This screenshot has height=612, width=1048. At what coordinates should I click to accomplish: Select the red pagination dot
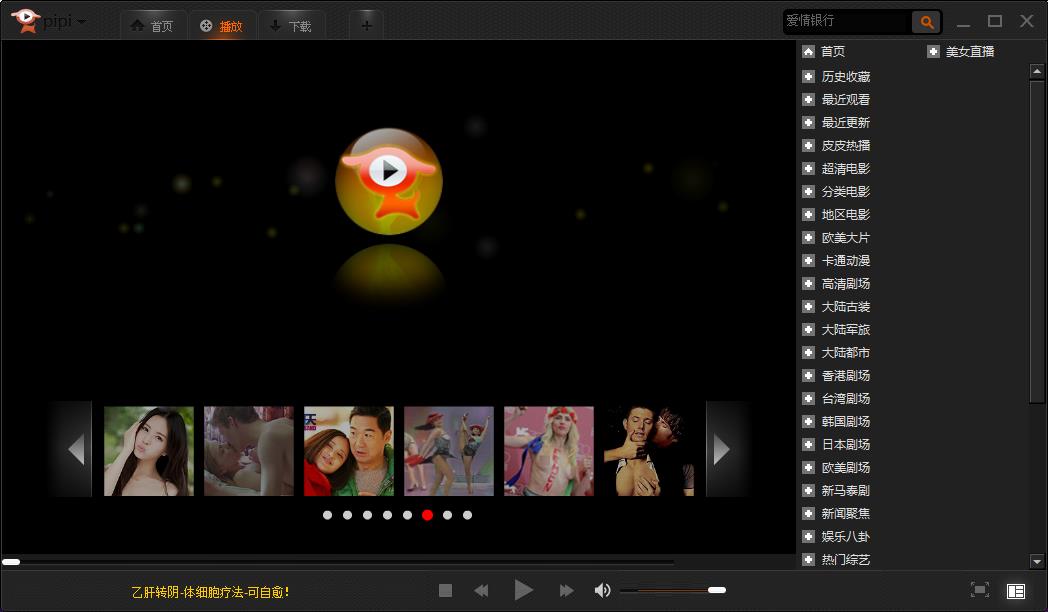(427, 515)
